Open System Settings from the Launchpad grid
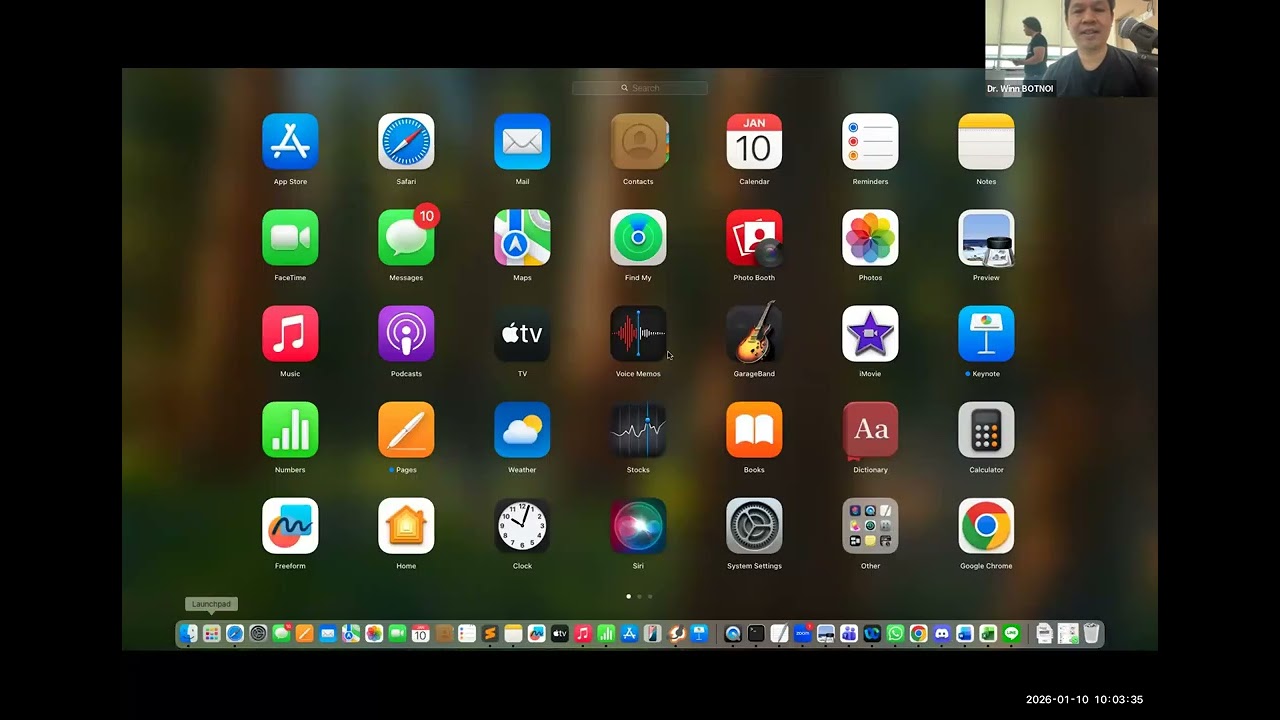Viewport: 1280px width, 720px height. pyautogui.click(x=754, y=525)
